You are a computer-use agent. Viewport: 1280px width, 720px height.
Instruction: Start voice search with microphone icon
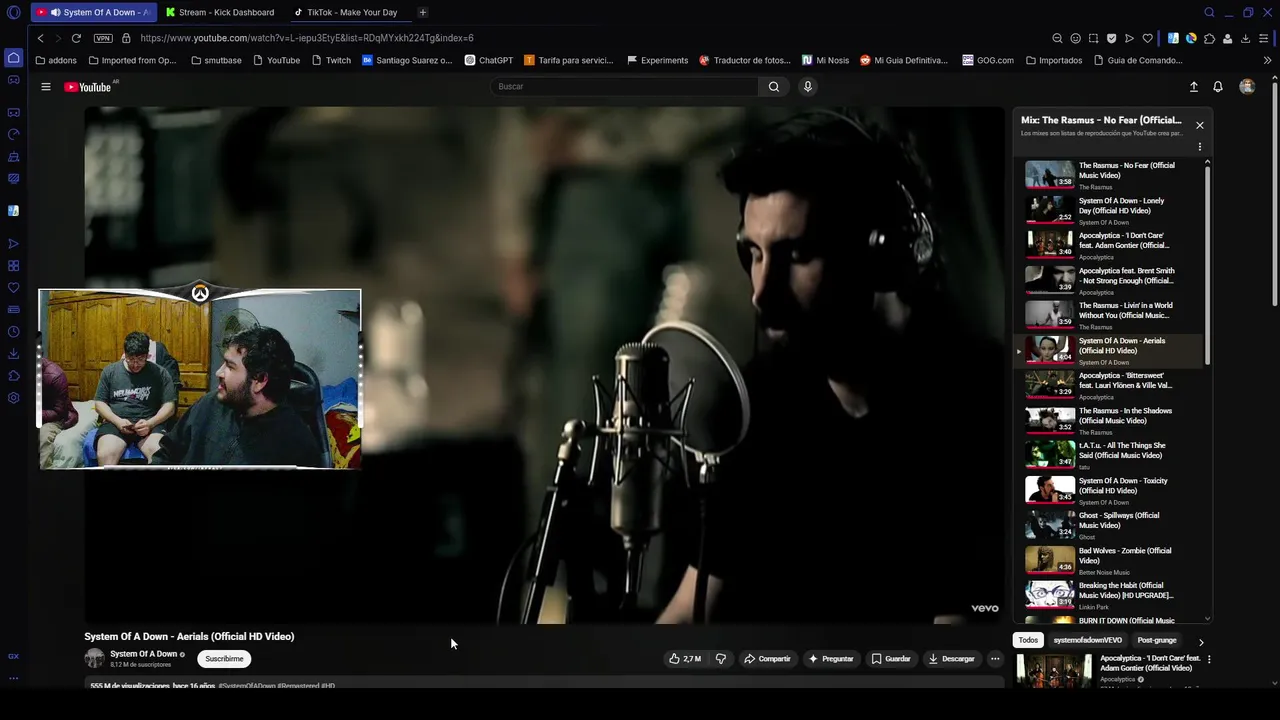[807, 87]
